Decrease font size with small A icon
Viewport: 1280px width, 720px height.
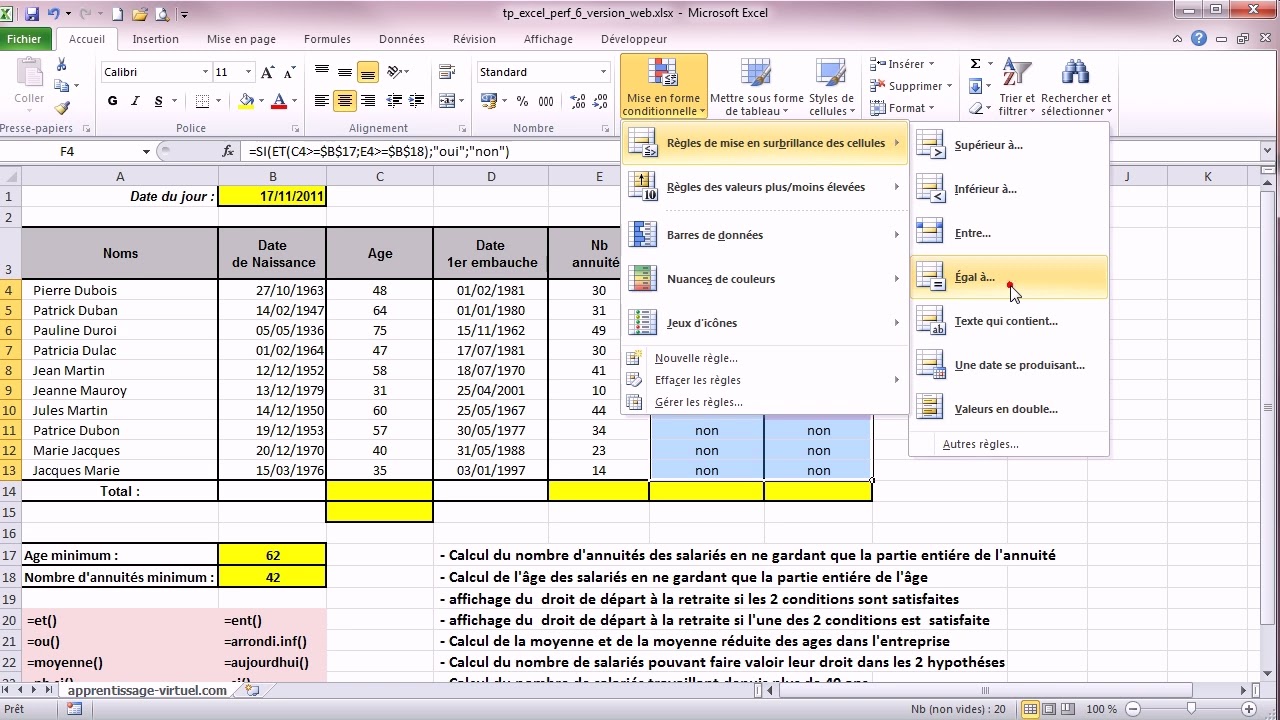click(x=289, y=72)
